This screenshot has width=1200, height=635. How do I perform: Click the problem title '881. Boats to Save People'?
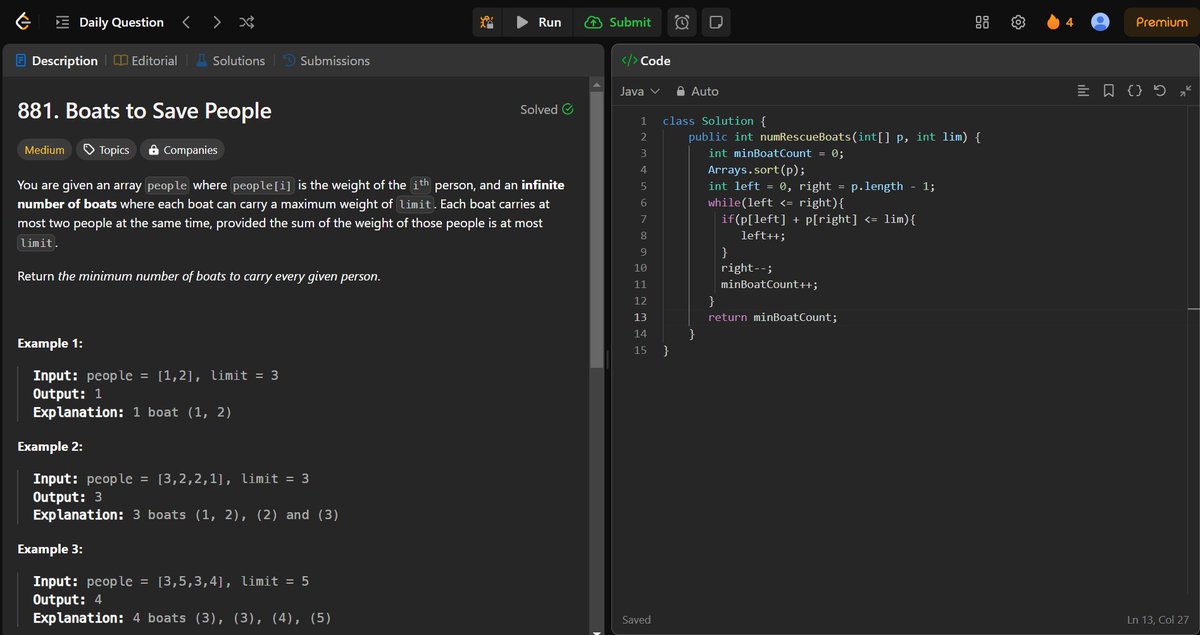pos(145,110)
